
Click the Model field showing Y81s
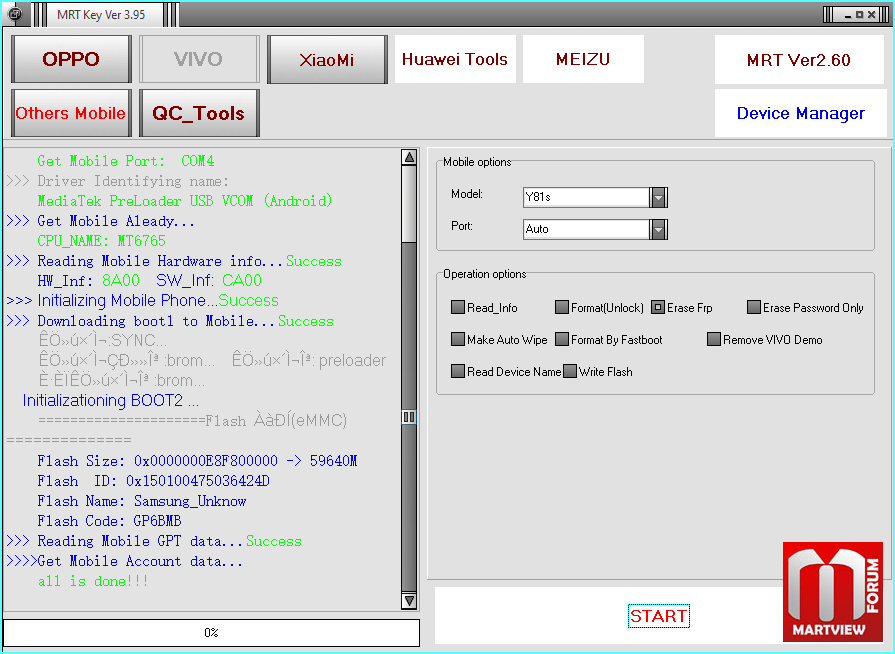coord(586,197)
